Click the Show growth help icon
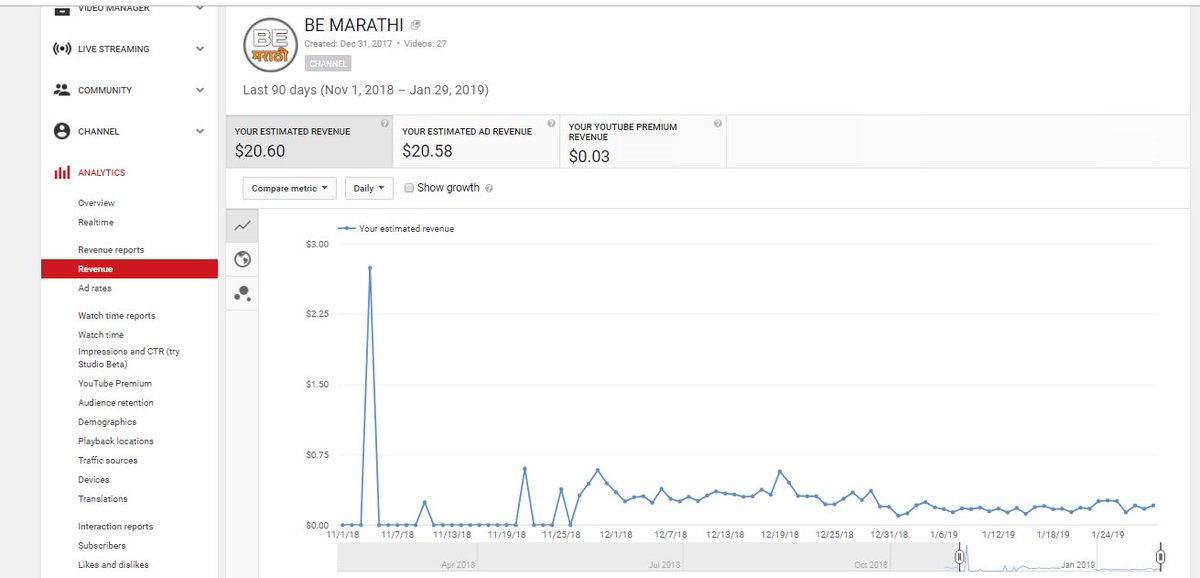Image resolution: width=1200 pixels, height=578 pixels. (489, 188)
